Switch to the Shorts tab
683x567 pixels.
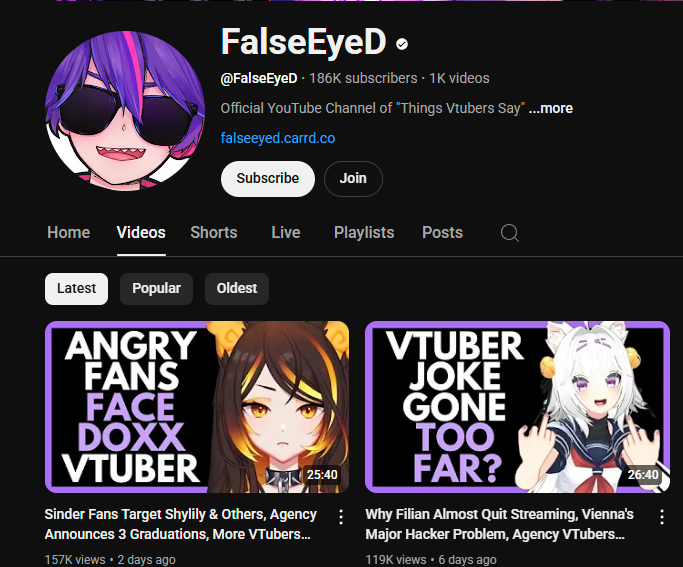point(214,233)
